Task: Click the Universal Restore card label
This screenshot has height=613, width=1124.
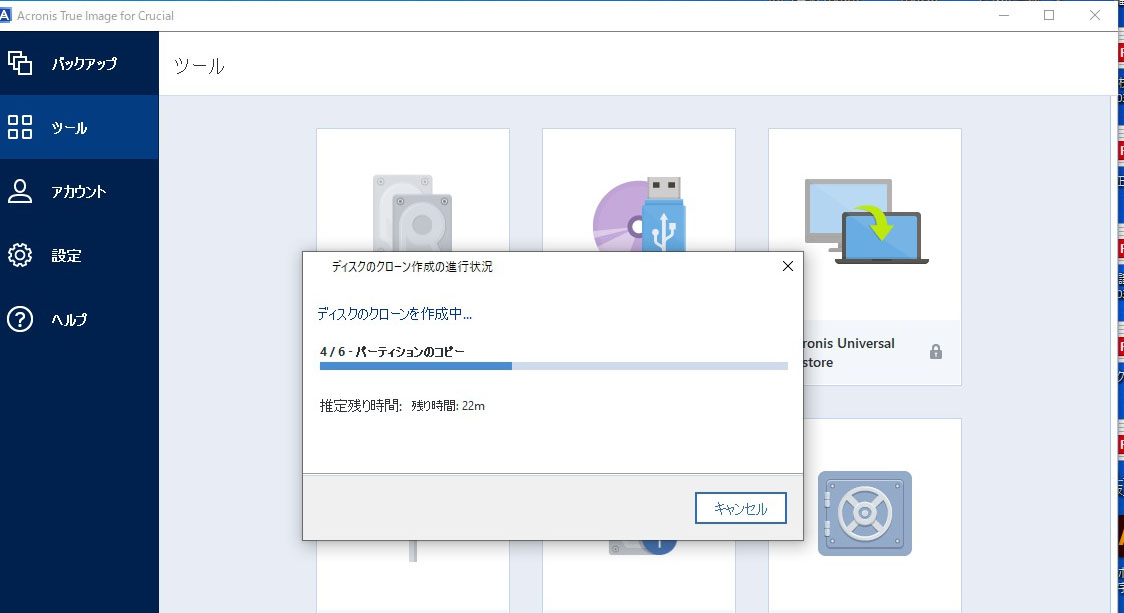Action: tap(849, 353)
